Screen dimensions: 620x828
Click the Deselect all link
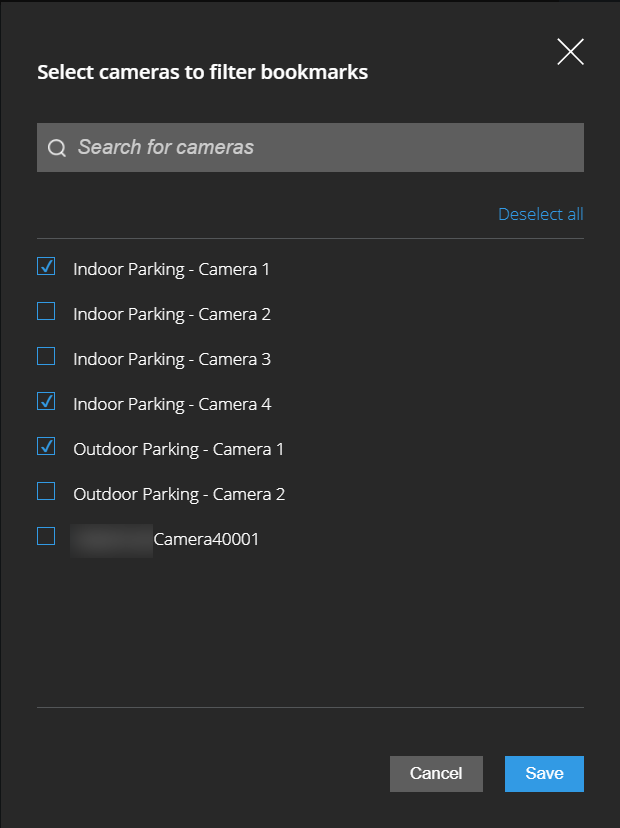[540, 214]
